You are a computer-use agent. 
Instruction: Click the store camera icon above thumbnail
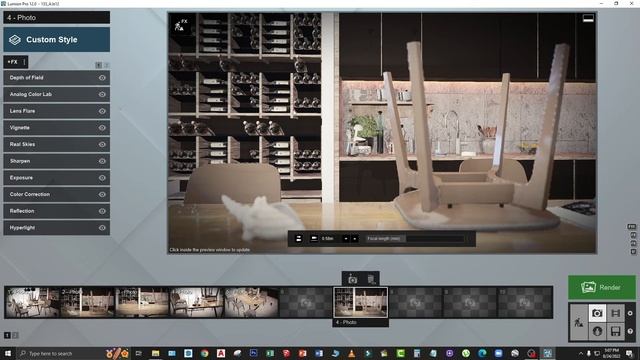click(x=352, y=280)
